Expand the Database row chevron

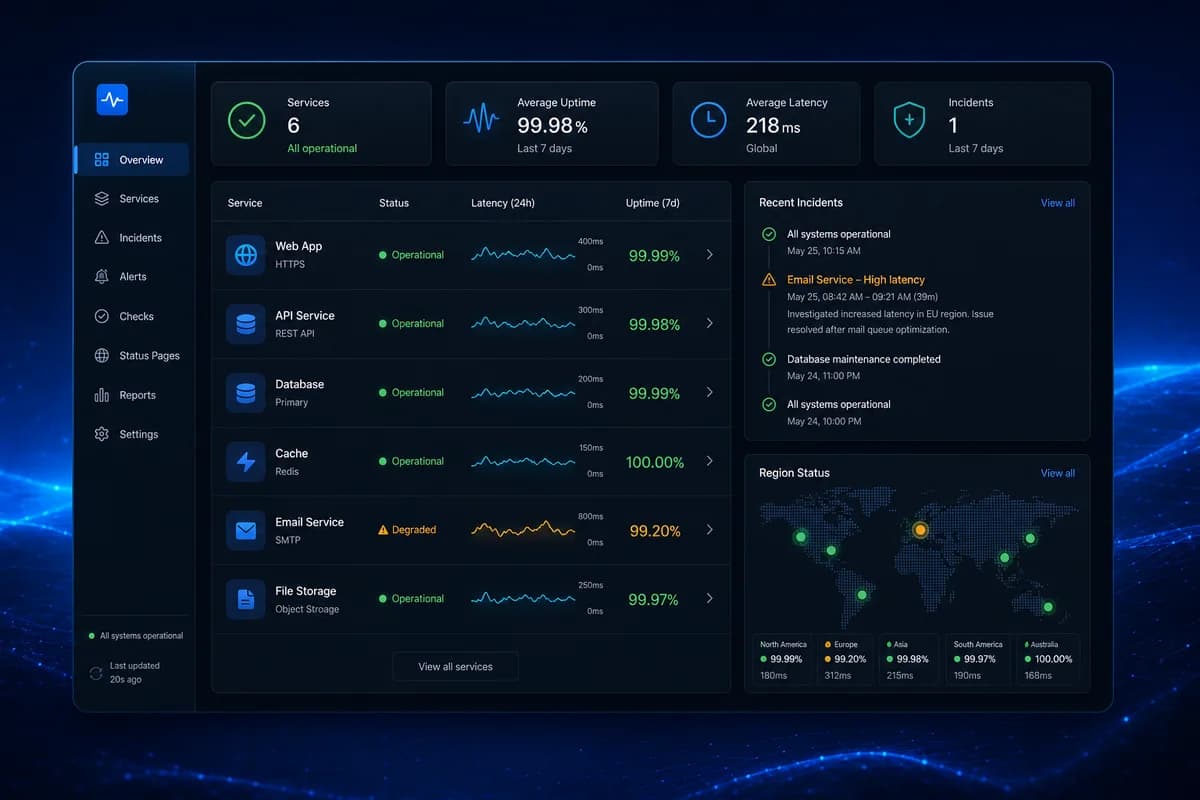pyautogui.click(x=710, y=393)
